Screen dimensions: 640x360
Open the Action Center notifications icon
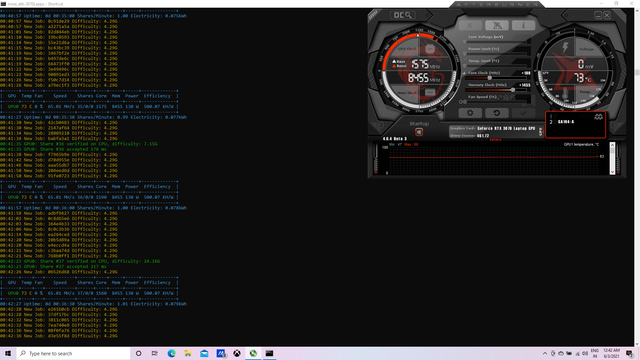629,353
